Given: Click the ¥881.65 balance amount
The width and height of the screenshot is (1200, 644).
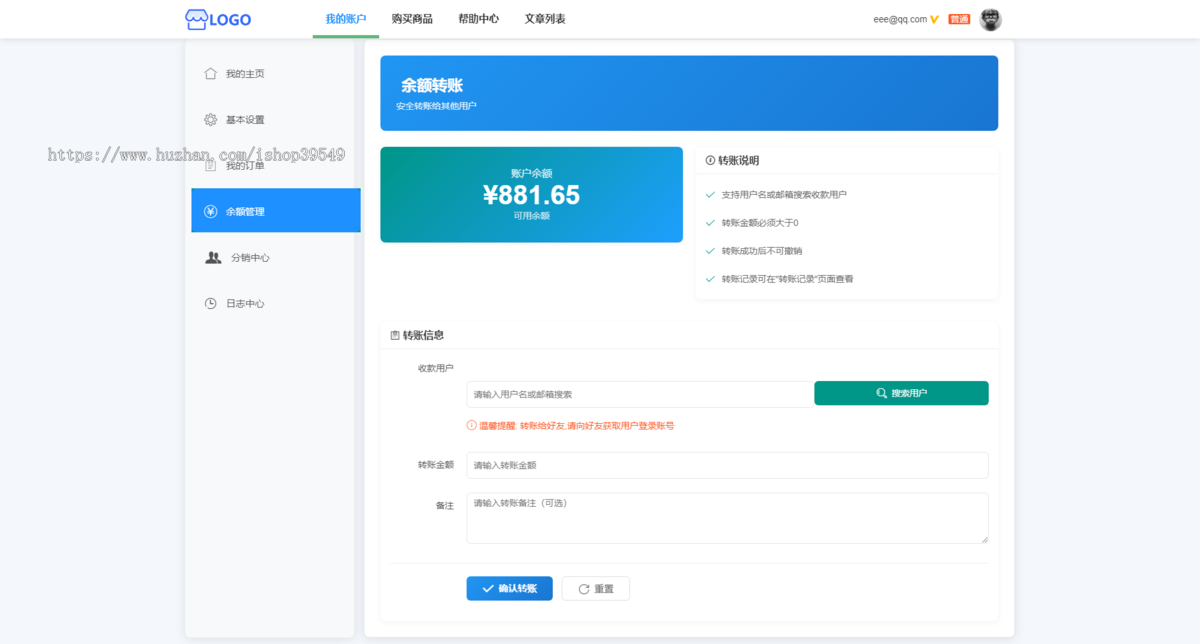Looking at the screenshot, I should (x=531, y=195).
